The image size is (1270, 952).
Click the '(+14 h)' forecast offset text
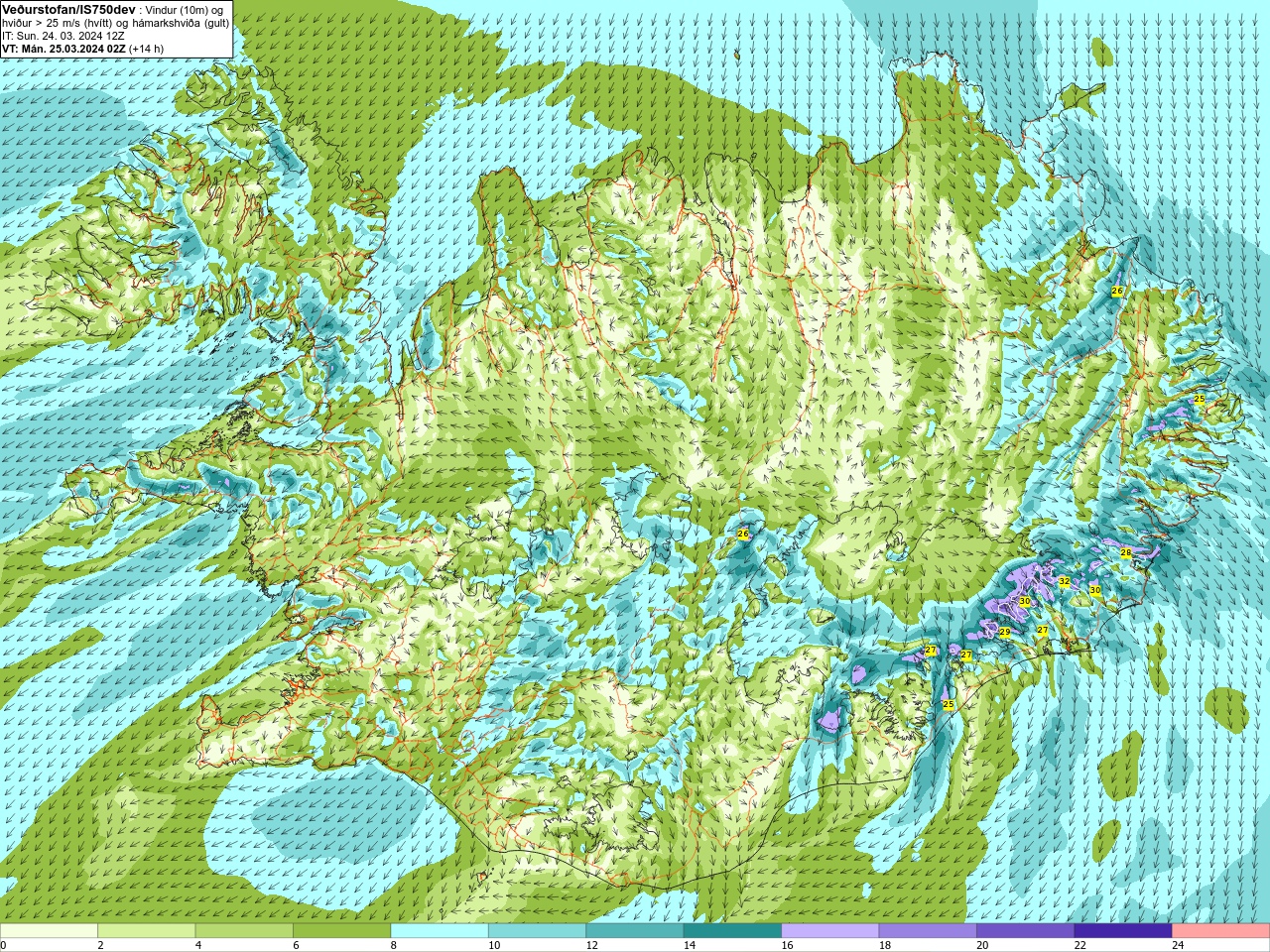click(147, 49)
